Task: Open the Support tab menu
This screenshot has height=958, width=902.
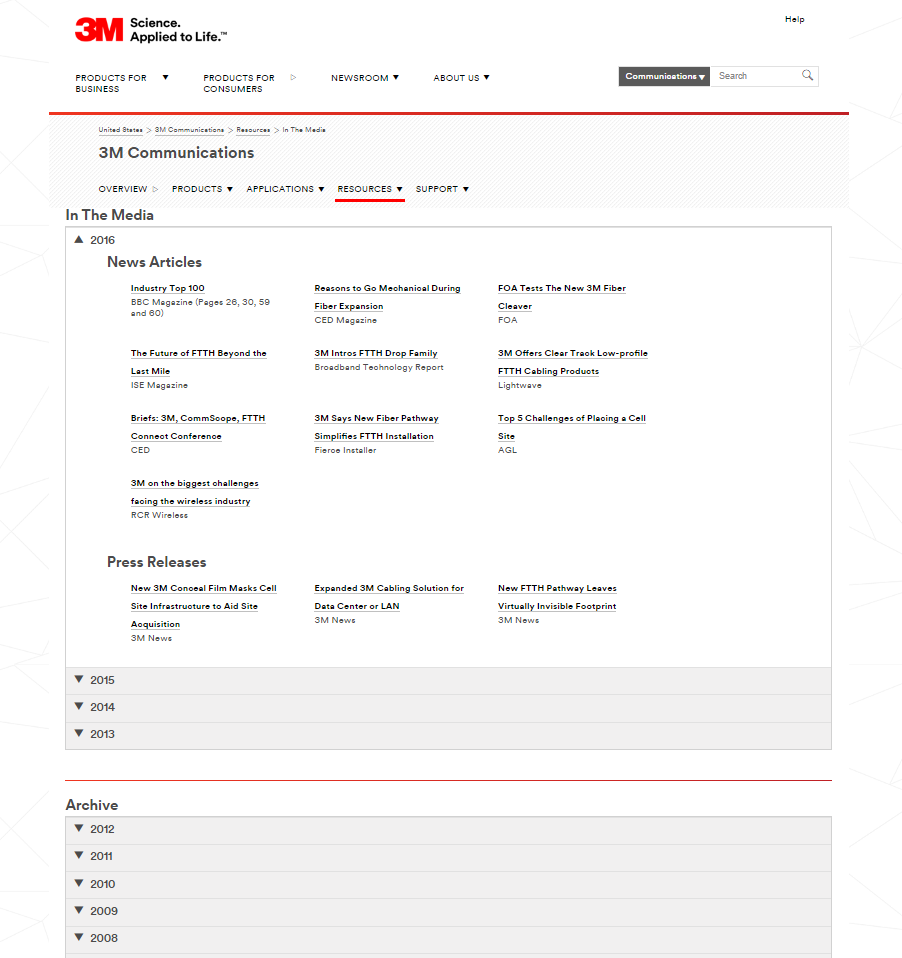Action: pos(441,188)
